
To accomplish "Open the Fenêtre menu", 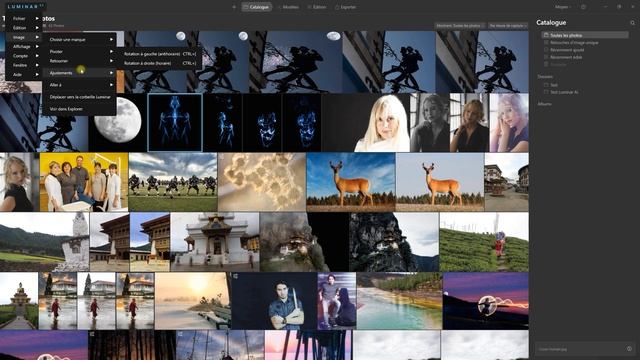I will point(24,65).
